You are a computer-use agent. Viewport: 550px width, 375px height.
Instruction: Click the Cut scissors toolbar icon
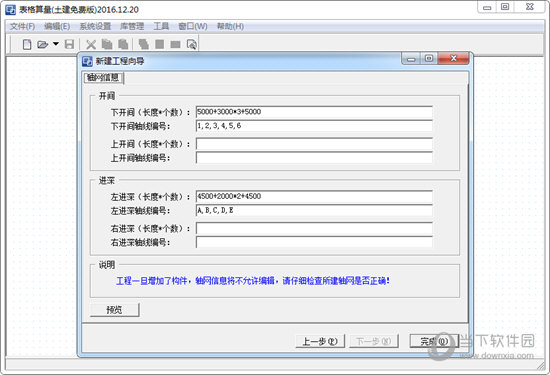91,45
